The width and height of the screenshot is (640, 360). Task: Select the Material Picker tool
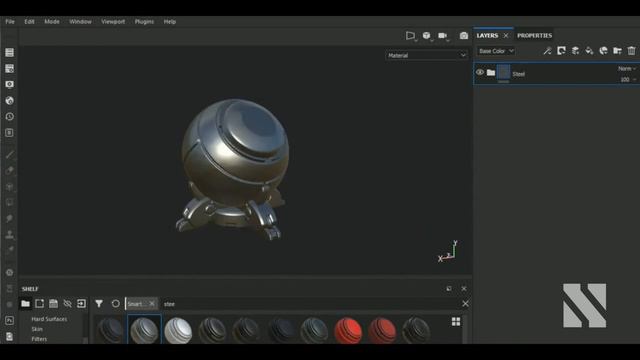[9, 250]
